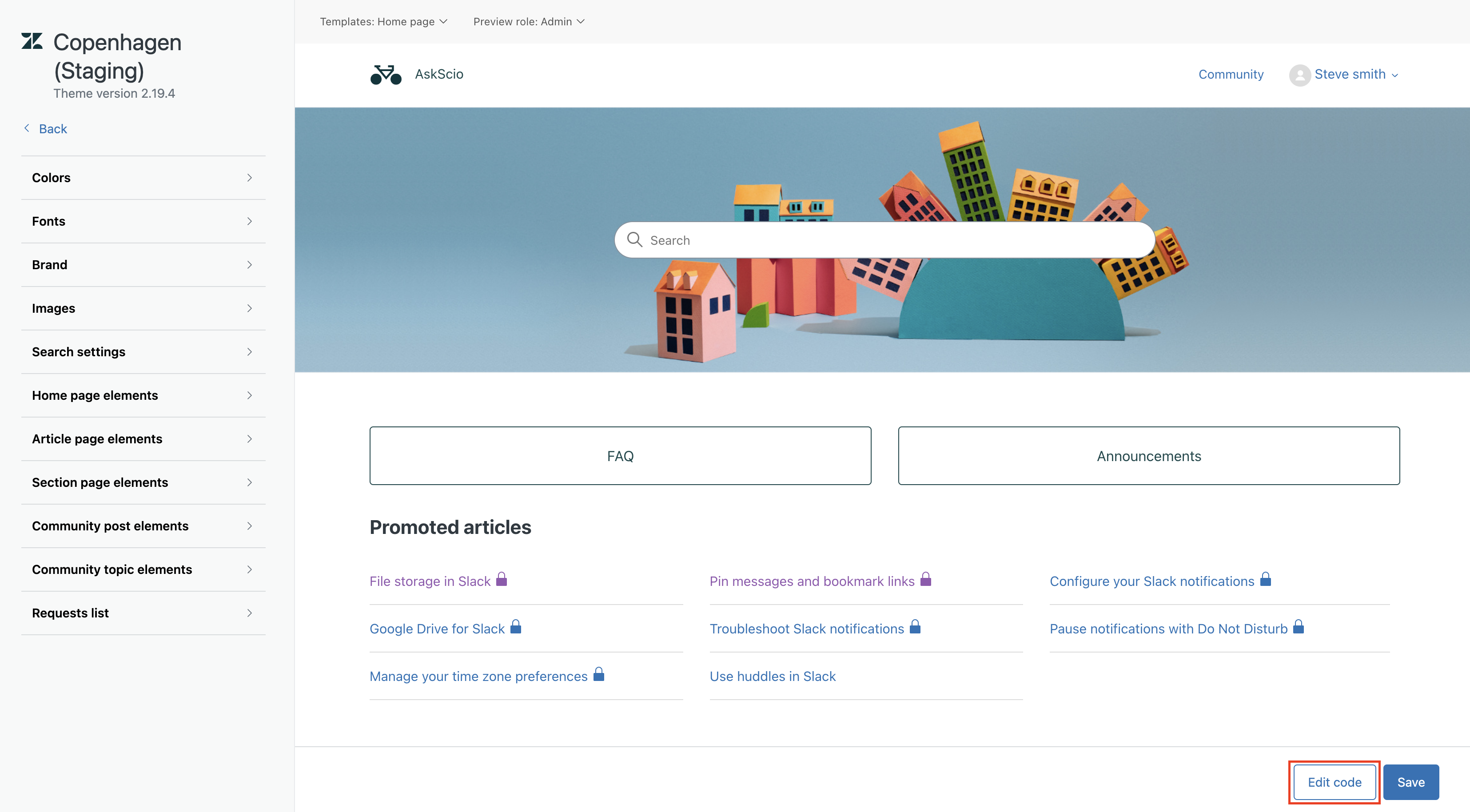Click lock icon beside File storage in Slack
Viewport: 1470px width, 812px height.
pyautogui.click(x=502, y=580)
